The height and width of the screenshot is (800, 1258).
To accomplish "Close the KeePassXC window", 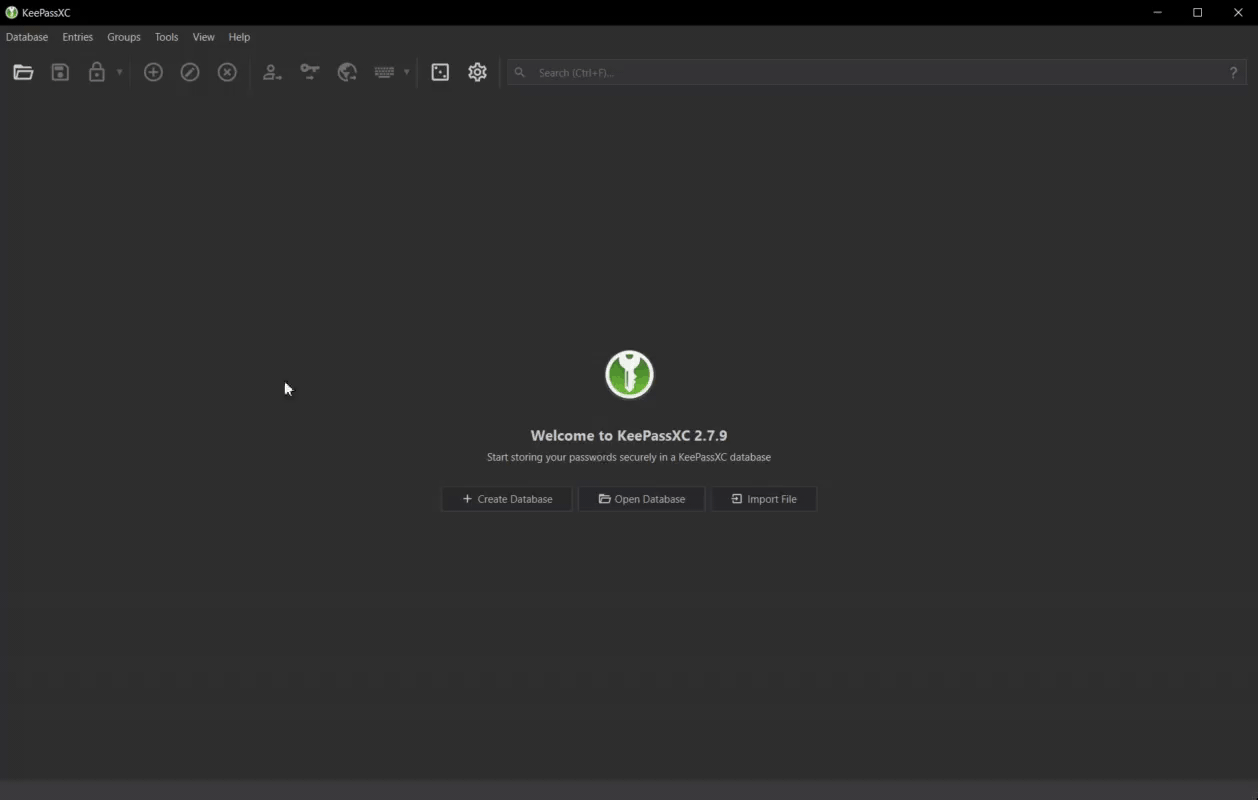I will [1238, 13].
